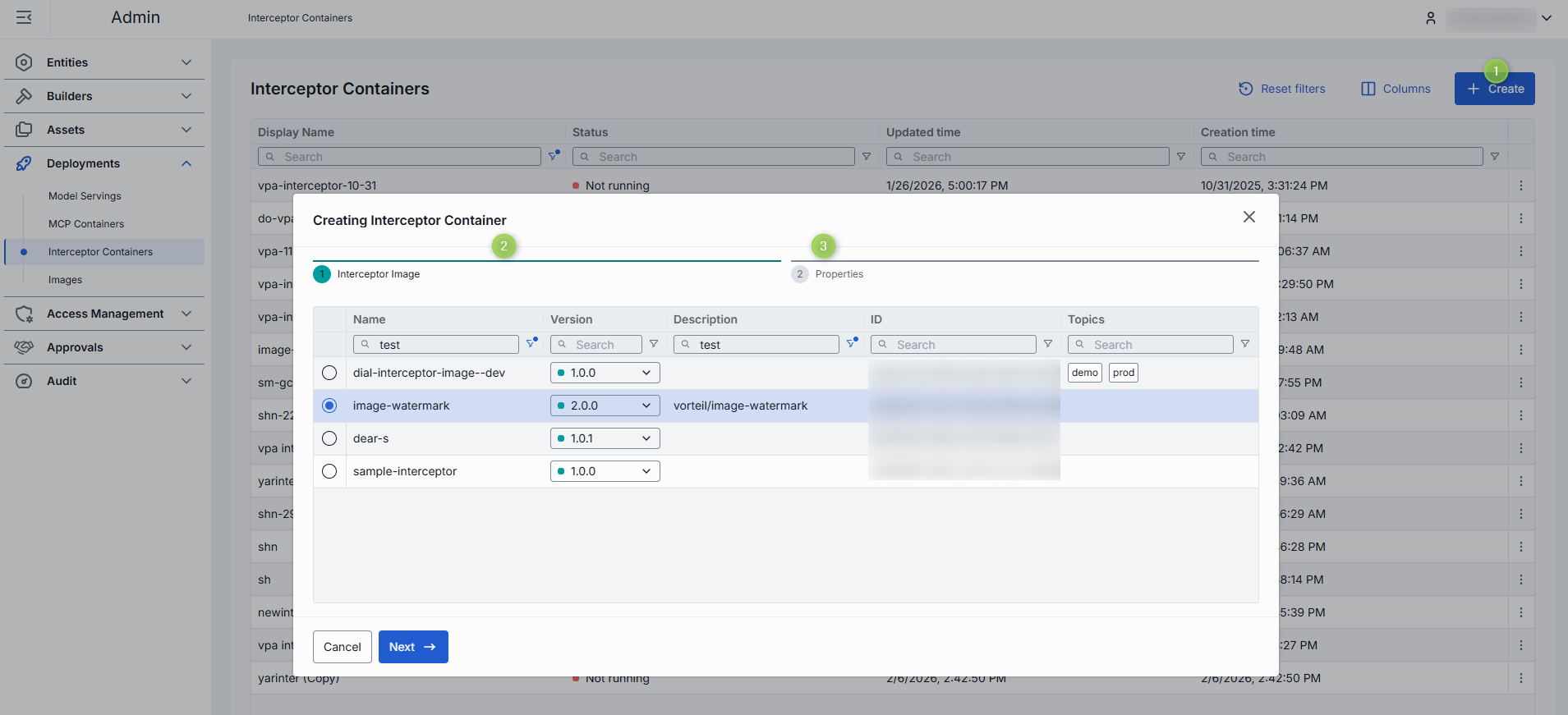The height and width of the screenshot is (715, 1568).
Task: Click the Cancel button
Action: tap(342, 647)
